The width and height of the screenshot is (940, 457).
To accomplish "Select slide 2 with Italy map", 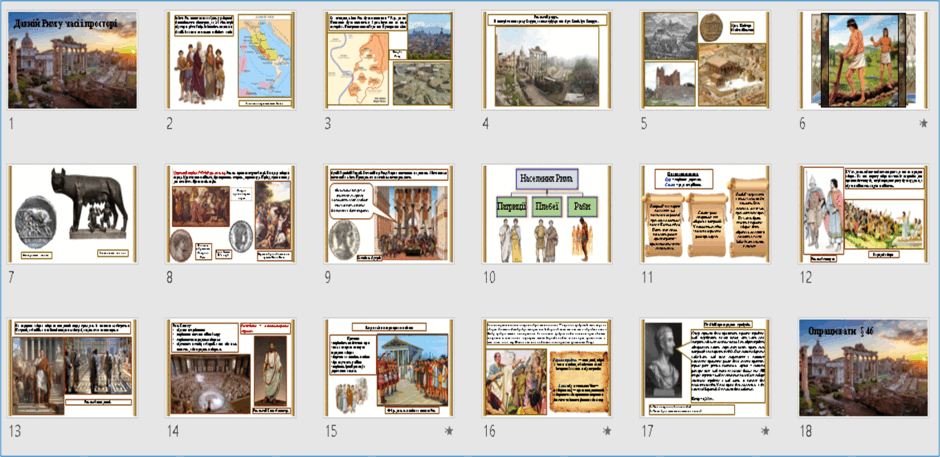I will [x=231, y=60].
